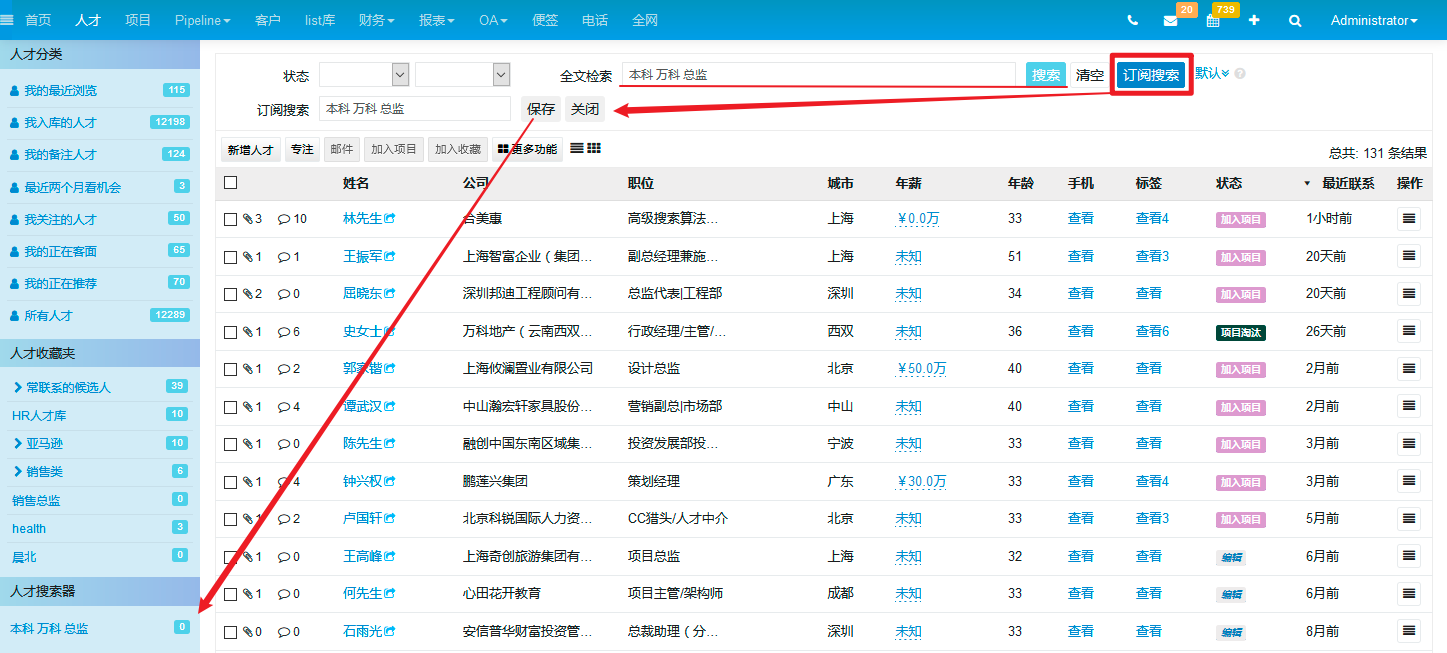1447x653 pixels.
Task: Check the box for 石雨光 row
Action: coord(231,632)
